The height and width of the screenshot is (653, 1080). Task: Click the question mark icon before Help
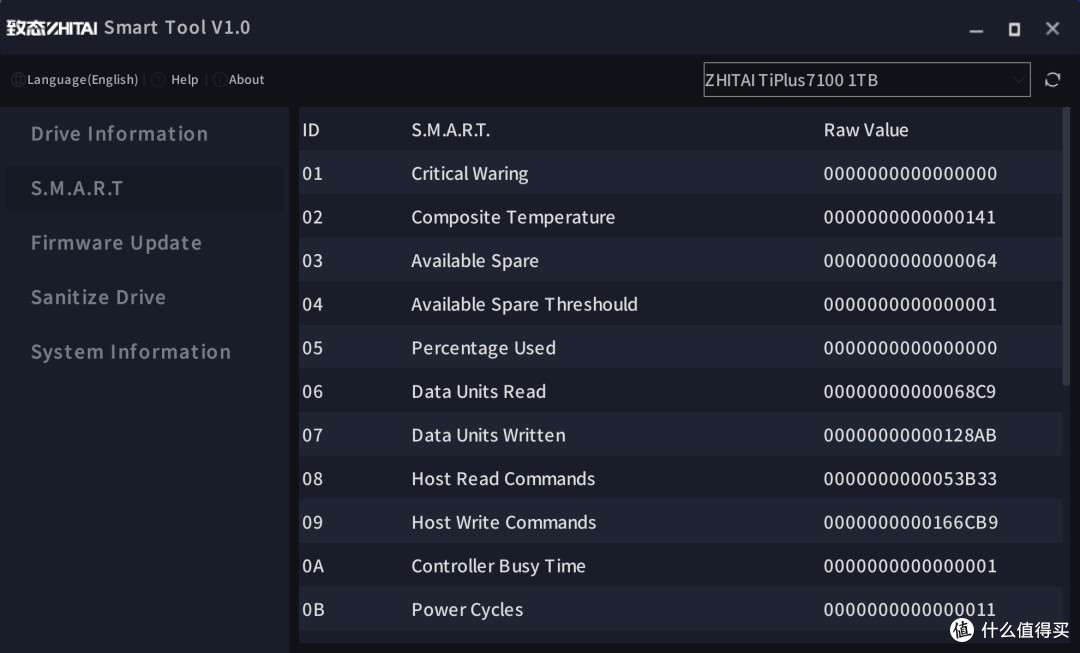point(158,80)
